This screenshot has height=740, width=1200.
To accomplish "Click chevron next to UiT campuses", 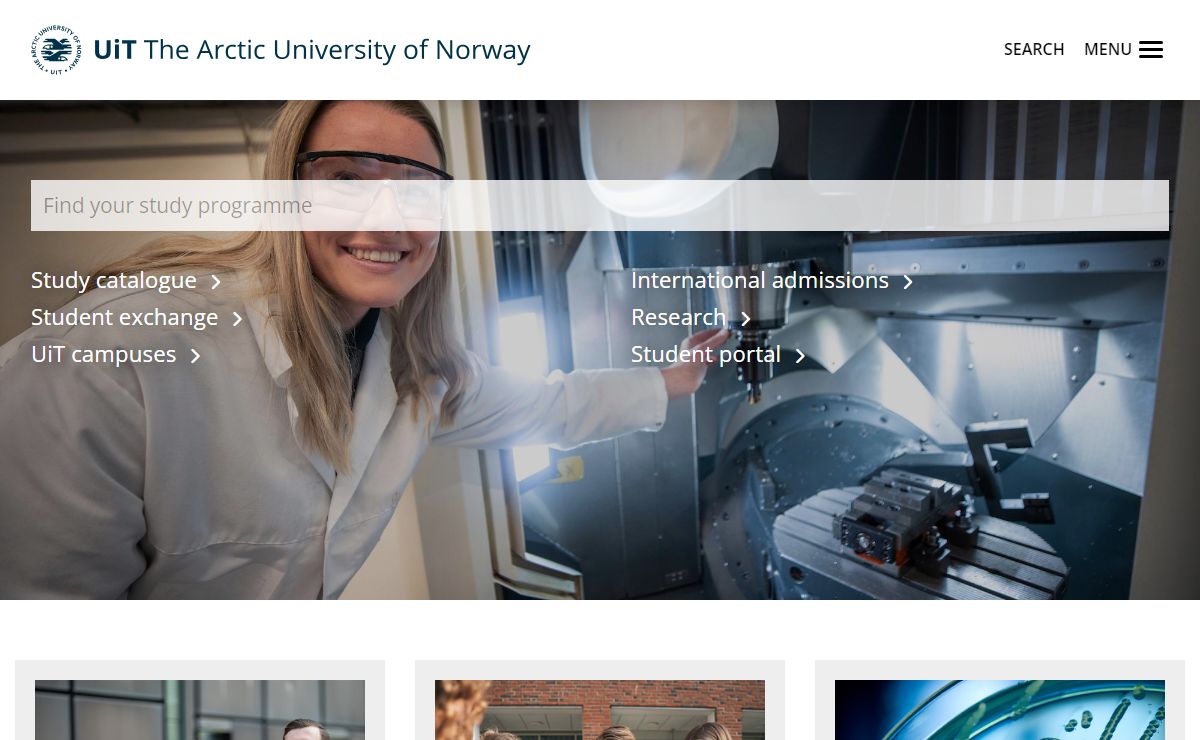I will [195, 356].
